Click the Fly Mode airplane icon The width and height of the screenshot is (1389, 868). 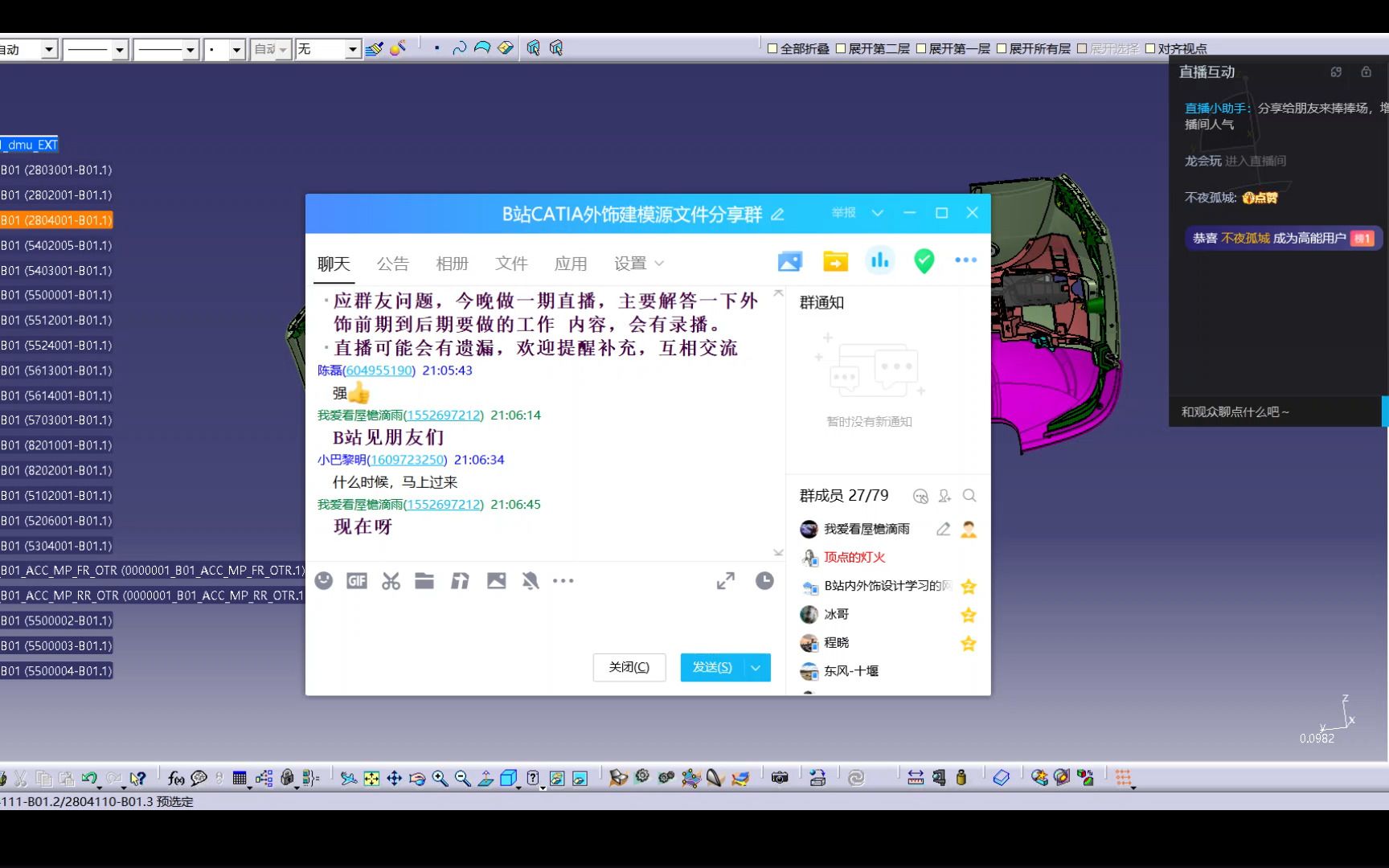[348, 777]
